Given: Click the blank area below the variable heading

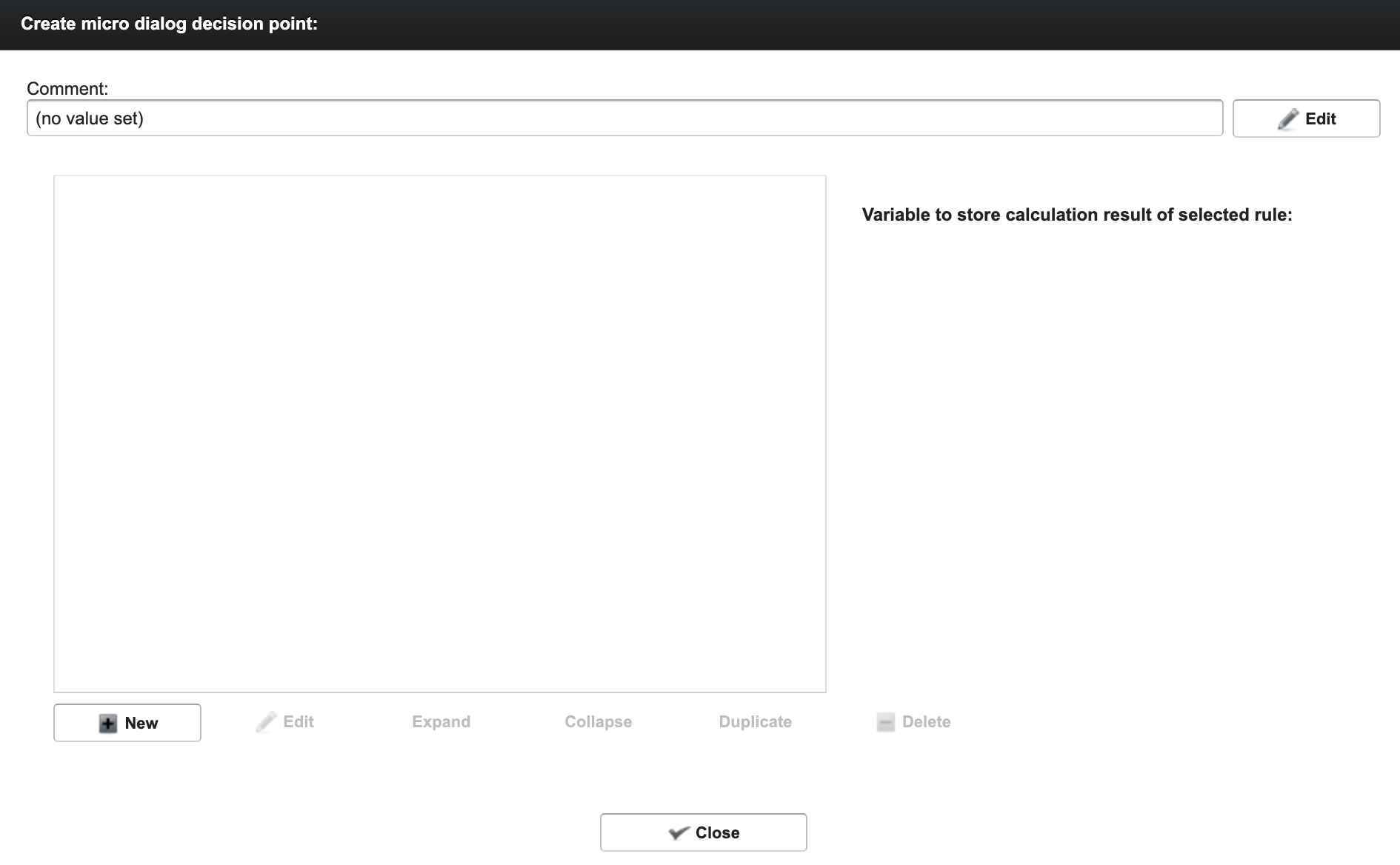Looking at the screenshot, I should coord(1111,444).
